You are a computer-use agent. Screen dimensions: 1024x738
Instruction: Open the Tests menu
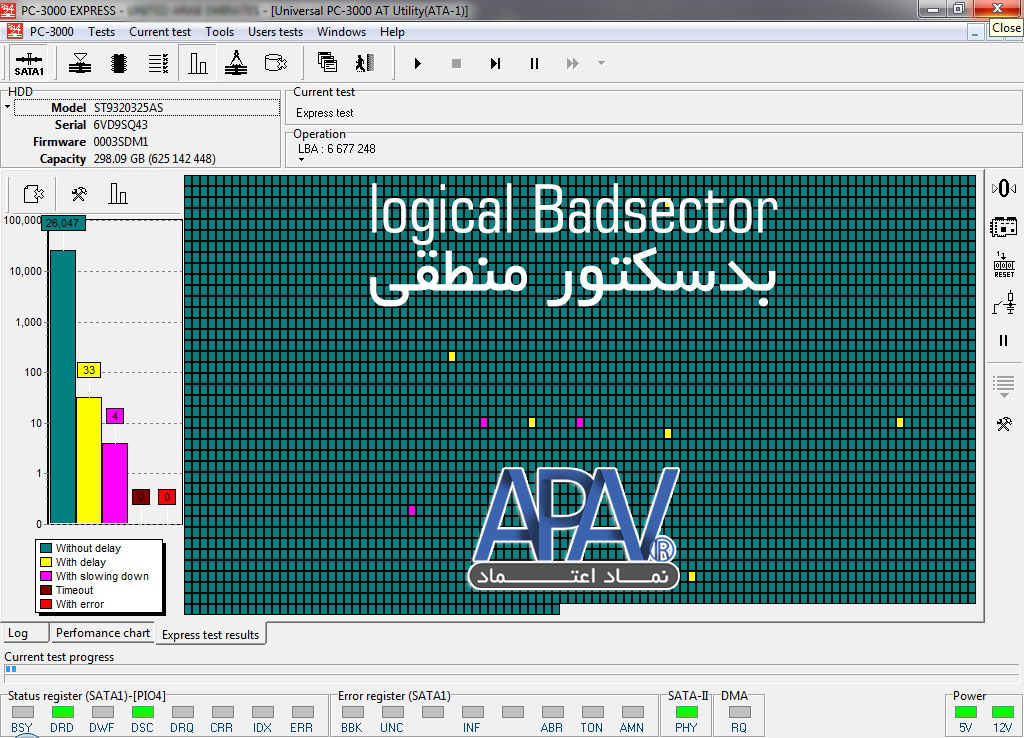(x=101, y=31)
